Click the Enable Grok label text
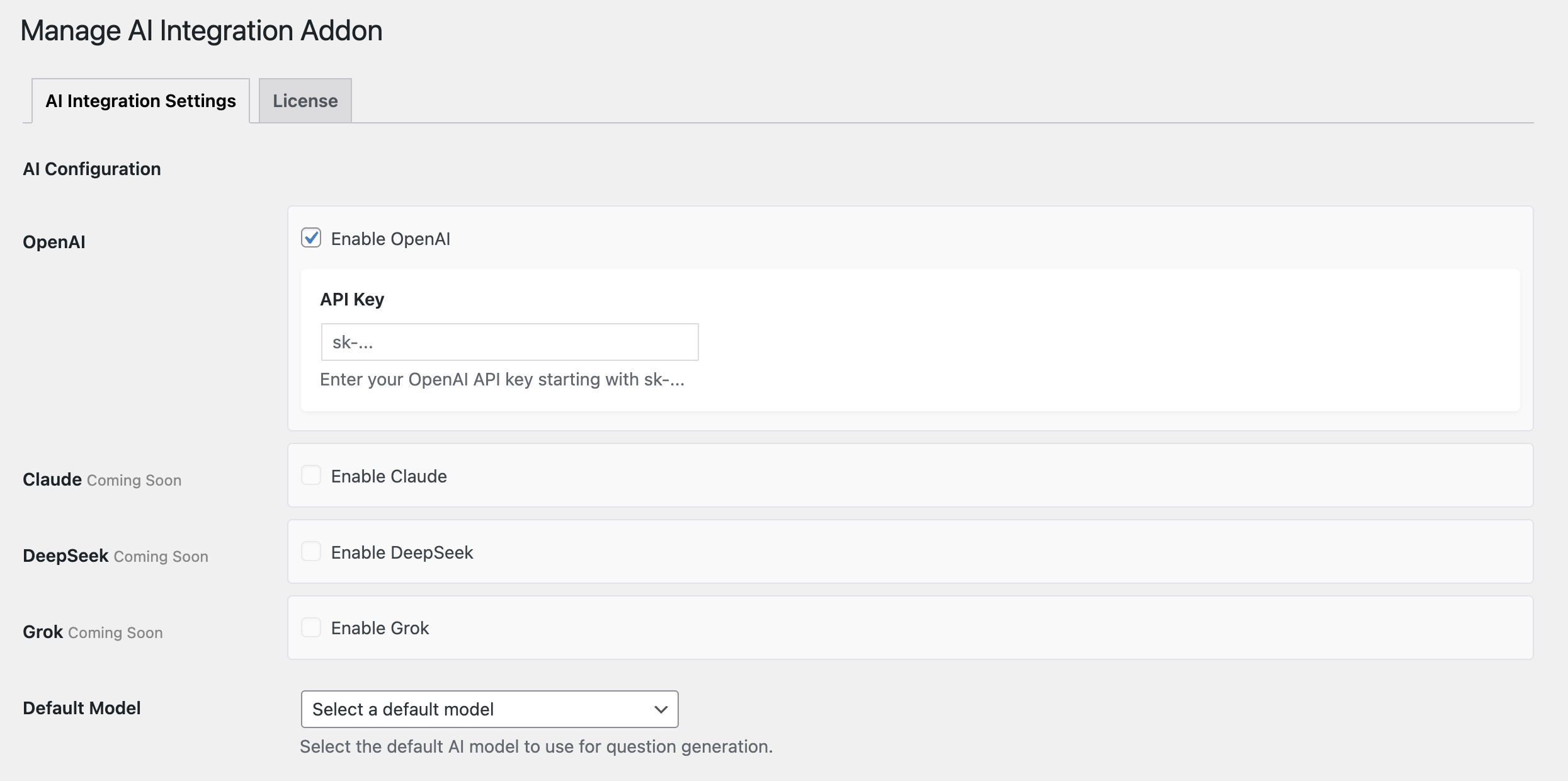This screenshot has height=781, width=1568. [x=380, y=629]
